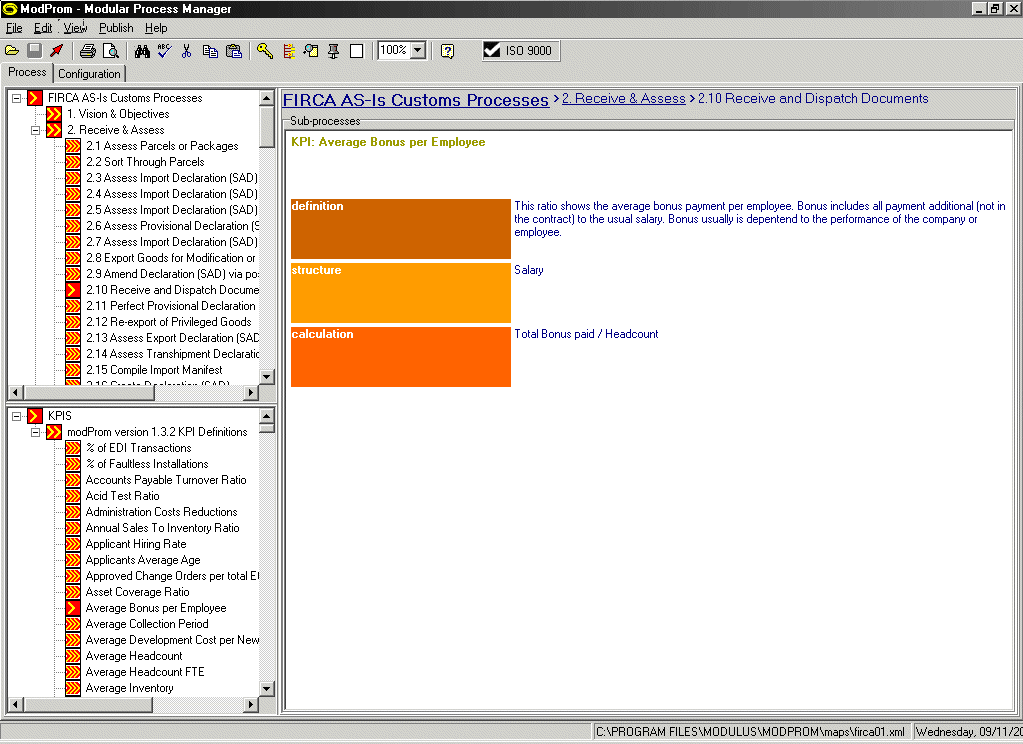Image resolution: width=1023 pixels, height=744 pixels.
Task: Toggle the empty white square toolbar box
Action: point(357,51)
